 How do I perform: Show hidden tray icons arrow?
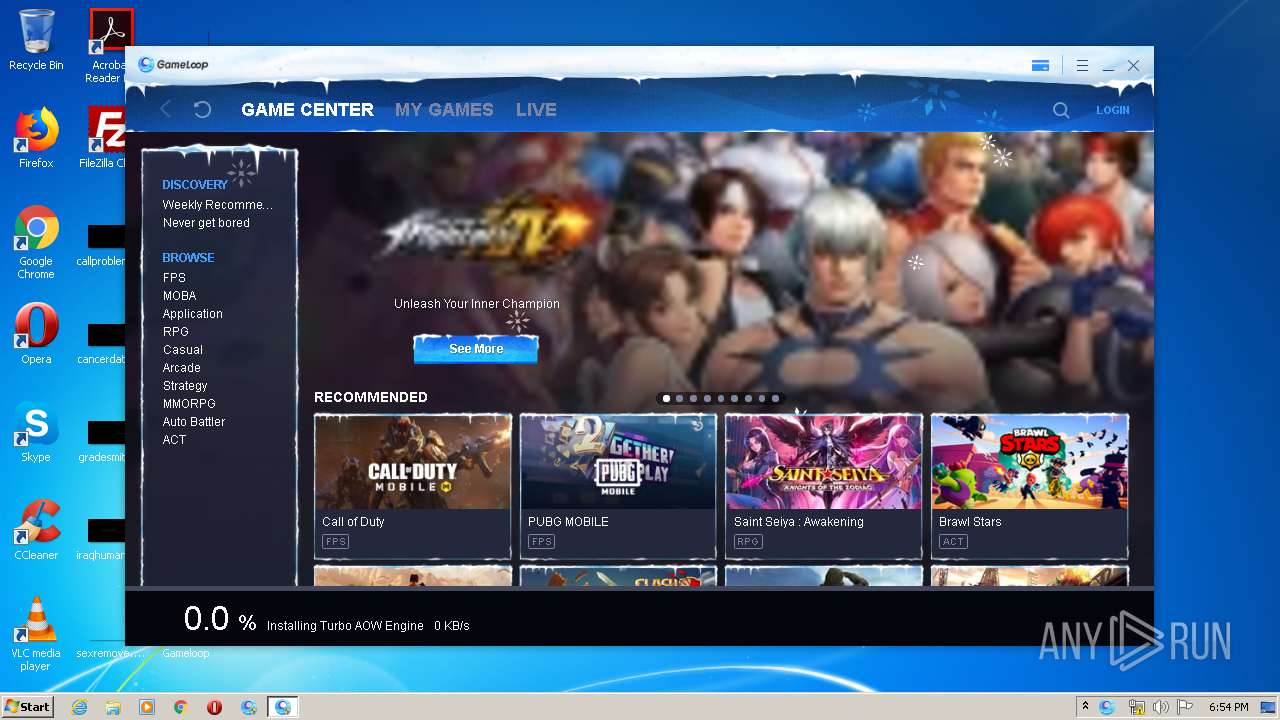click(1085, 707)
